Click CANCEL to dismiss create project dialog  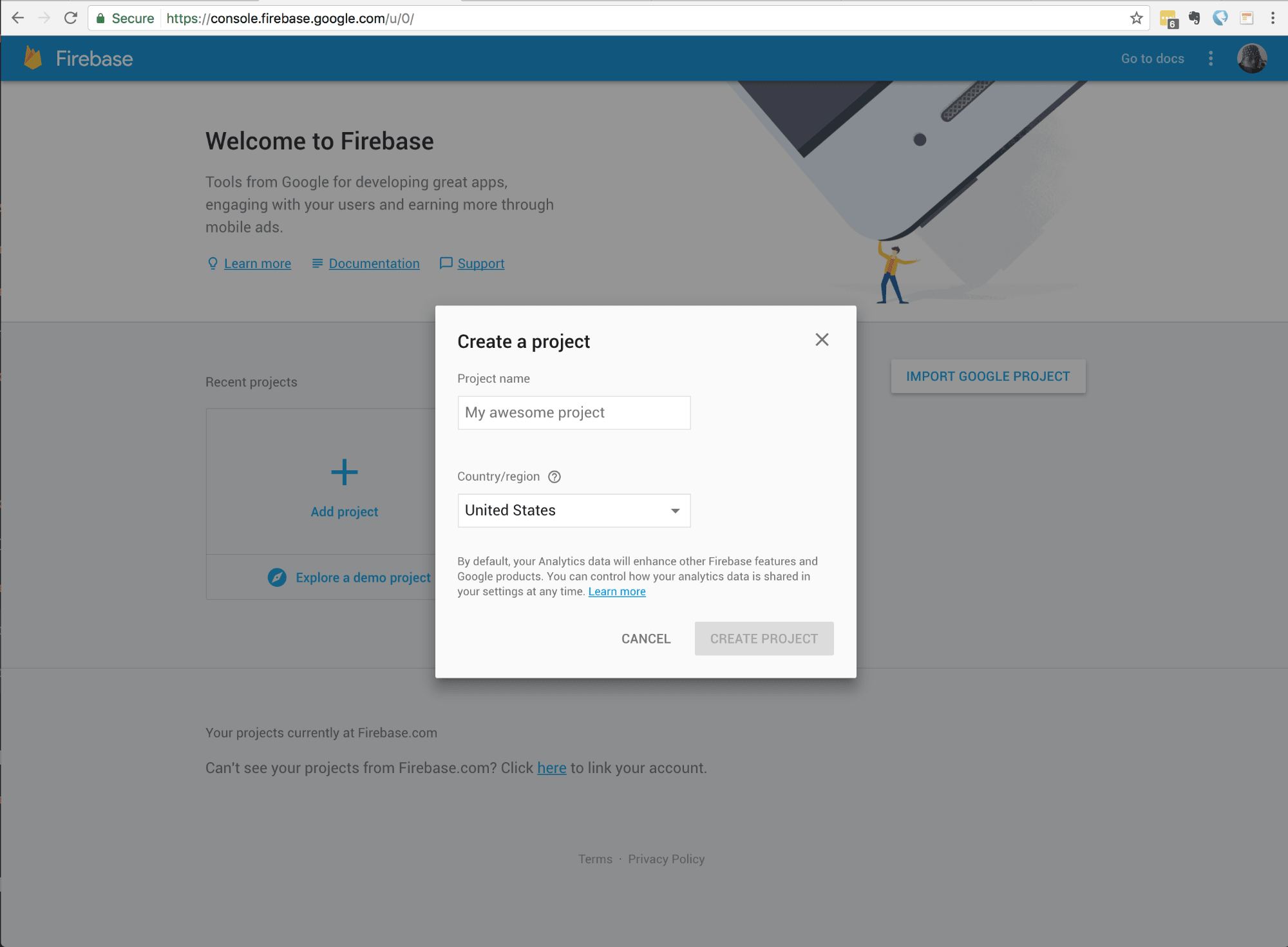pyautogui.click(x=645, y=638)
